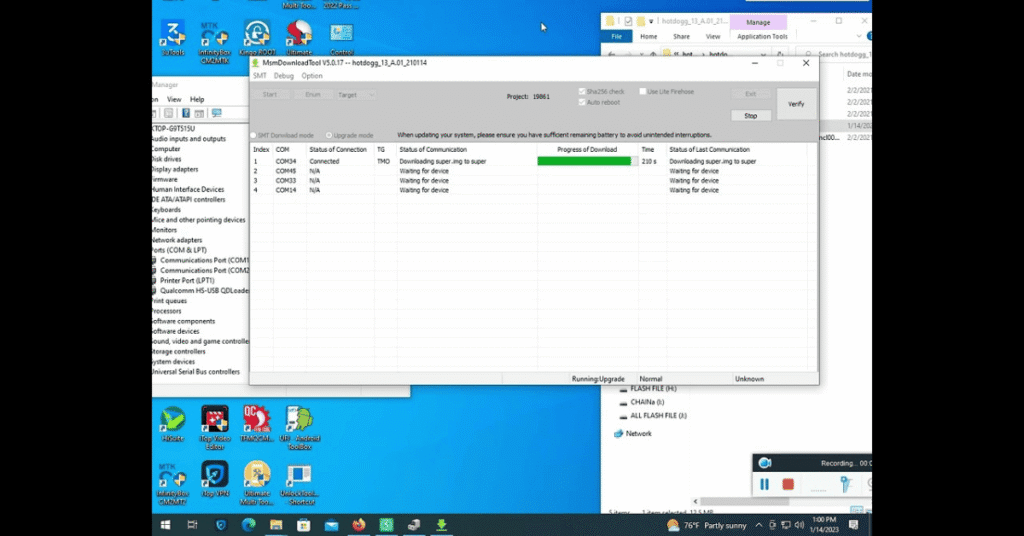Stop the screen recording with red square
This screenshot has height=536, width=1024.
788,484
